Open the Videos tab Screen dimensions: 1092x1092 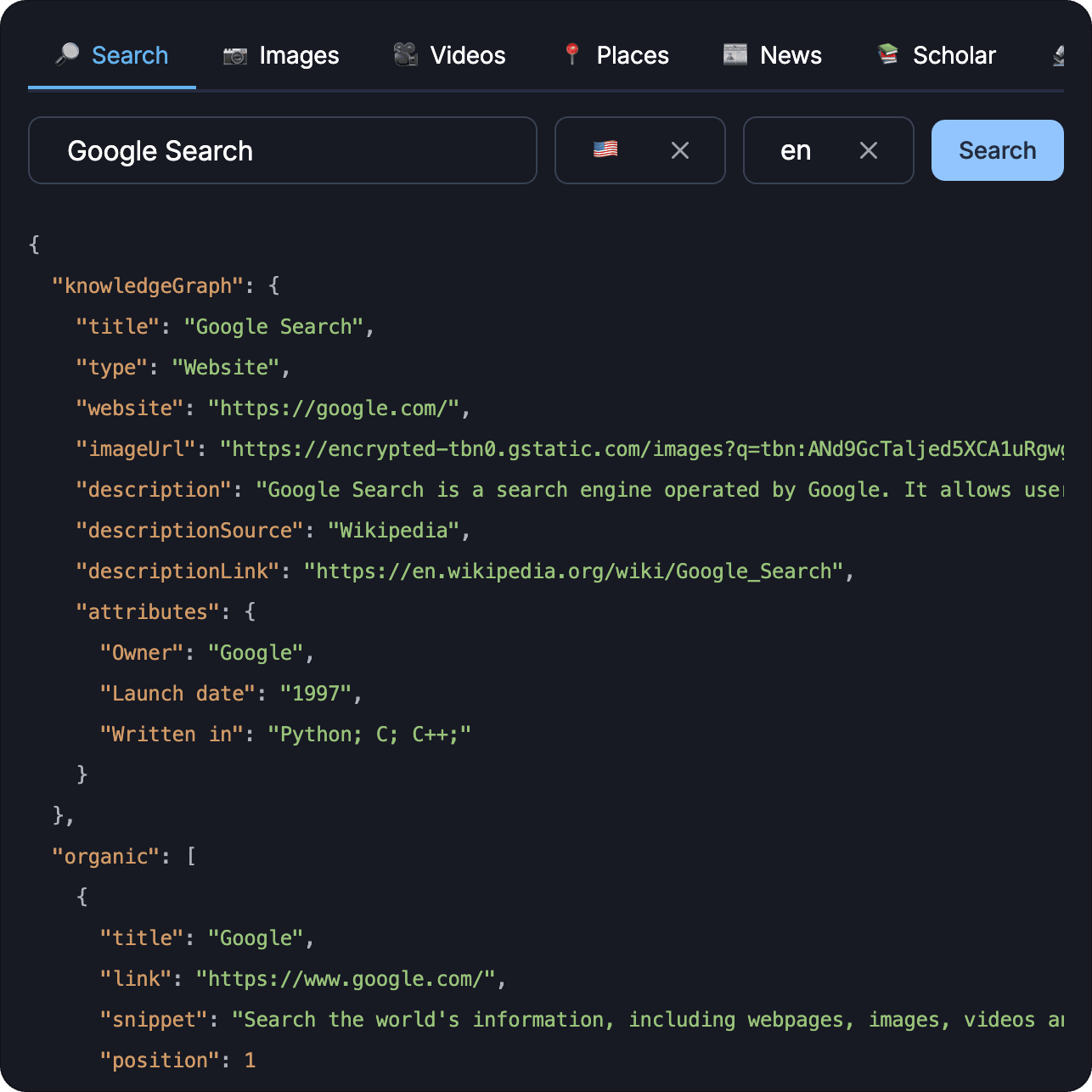[x=449, y=55]
